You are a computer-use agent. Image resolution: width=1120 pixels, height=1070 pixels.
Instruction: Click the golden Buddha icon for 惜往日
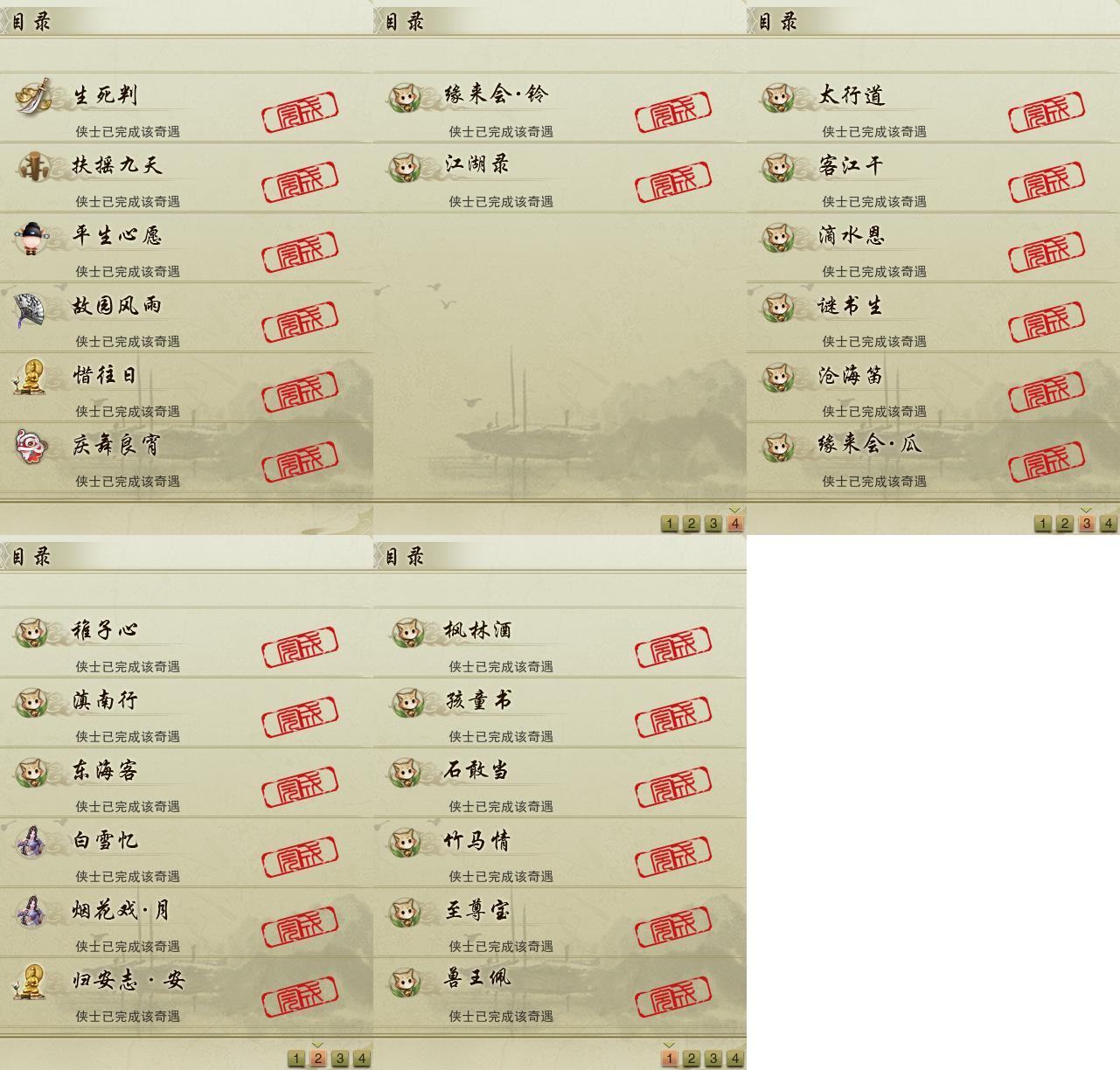[x=31, y=377]
